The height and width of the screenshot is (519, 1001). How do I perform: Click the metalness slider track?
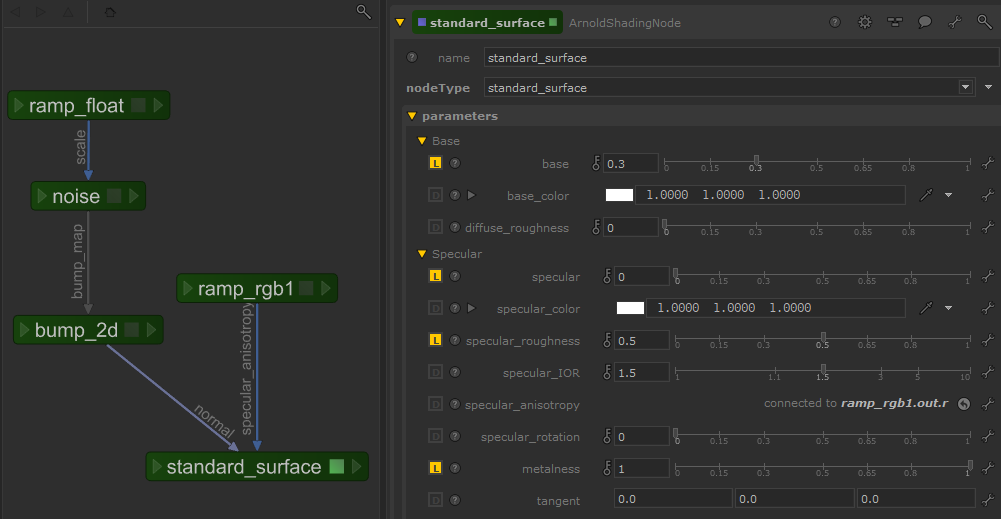pos(823,466)
